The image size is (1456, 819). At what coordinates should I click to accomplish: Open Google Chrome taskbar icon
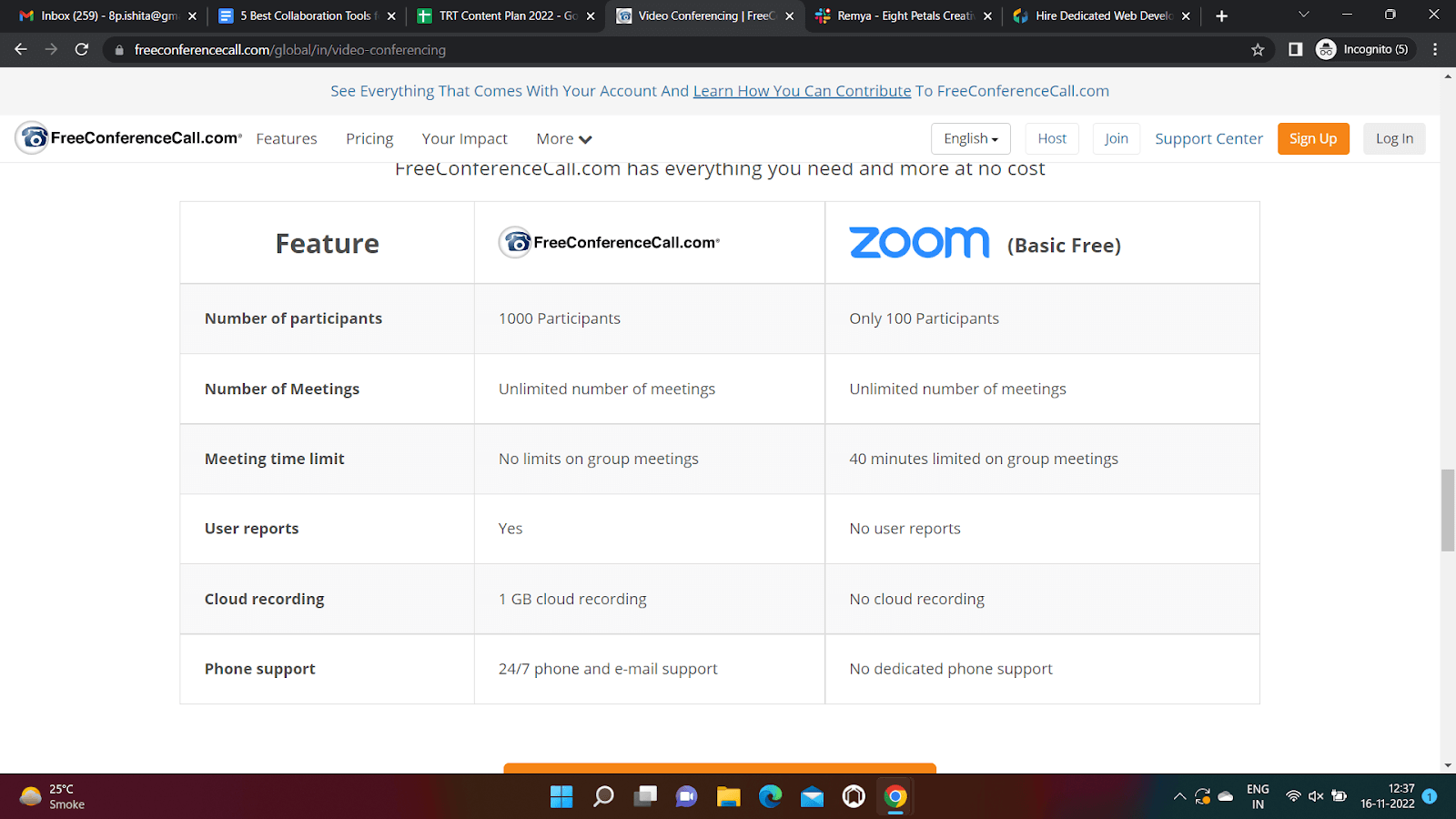[x=895, y=797]
